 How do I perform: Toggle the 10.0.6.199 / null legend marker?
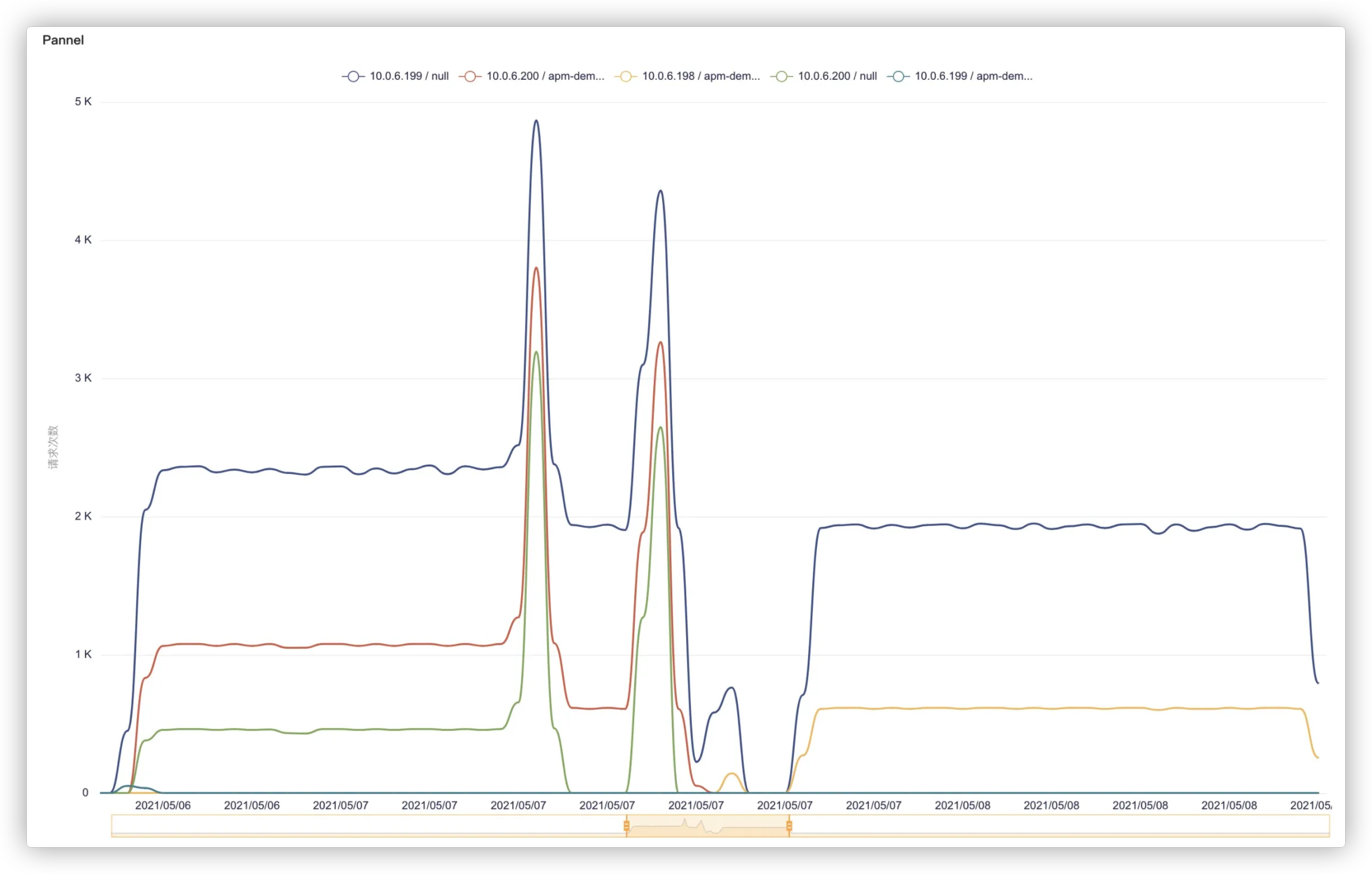[x=353, y=76]
